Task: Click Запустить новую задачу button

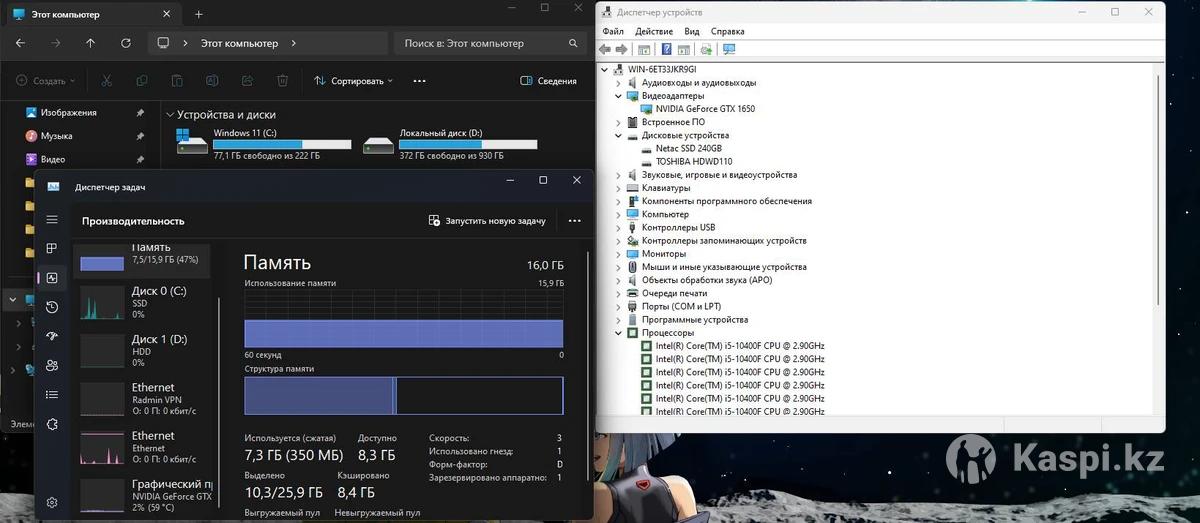Action: pyautogui.click(x=487, y=221)
